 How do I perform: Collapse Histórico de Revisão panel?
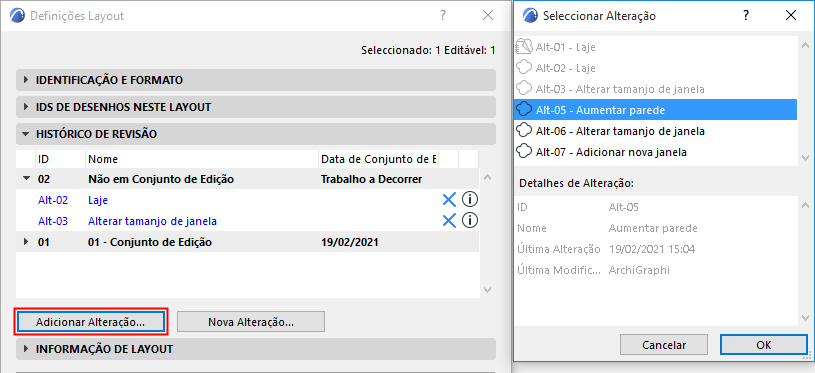coord(256,134)
